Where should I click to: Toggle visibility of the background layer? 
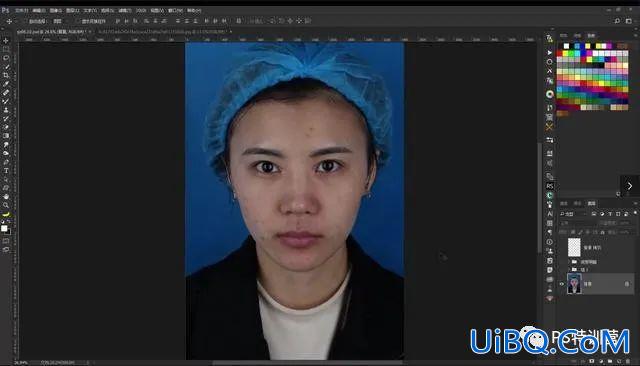562,284
